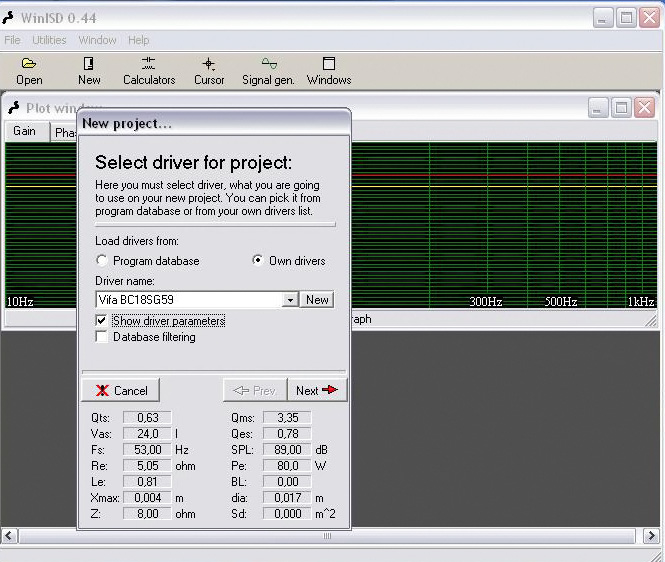Select the Own drivers radio button
Viewport: 665px width, 562px height.
point(258,261)
